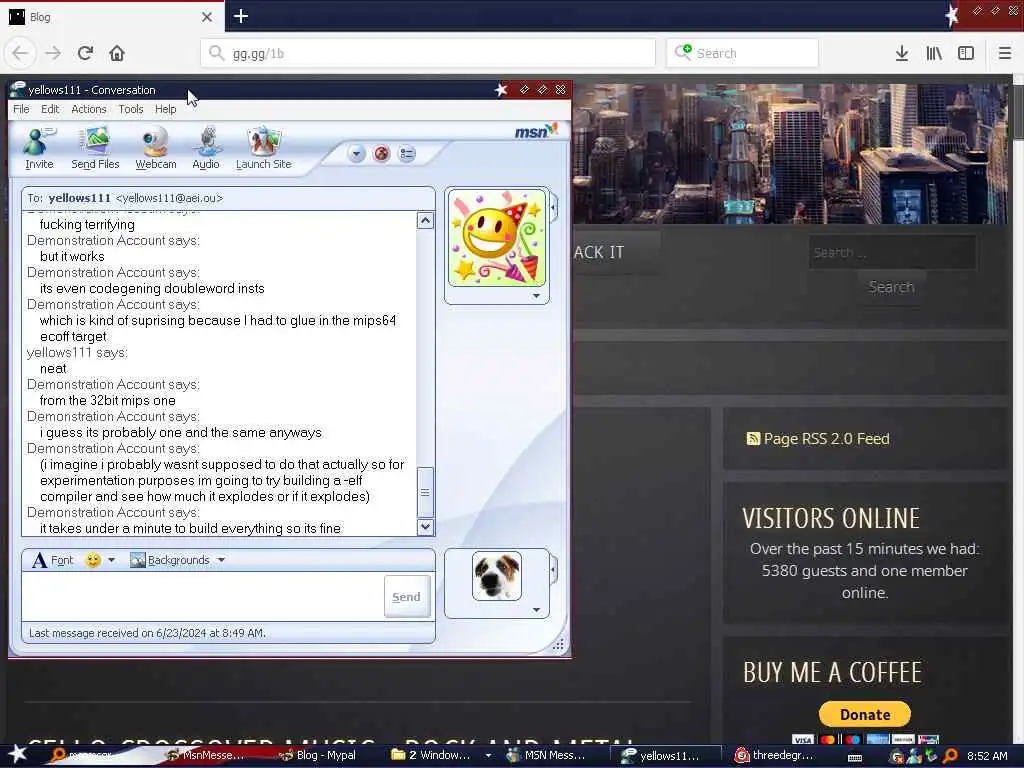This screenshot has width=1024, height=768.
Task: Click the yellow Donate button
Action: coord(865,714)
